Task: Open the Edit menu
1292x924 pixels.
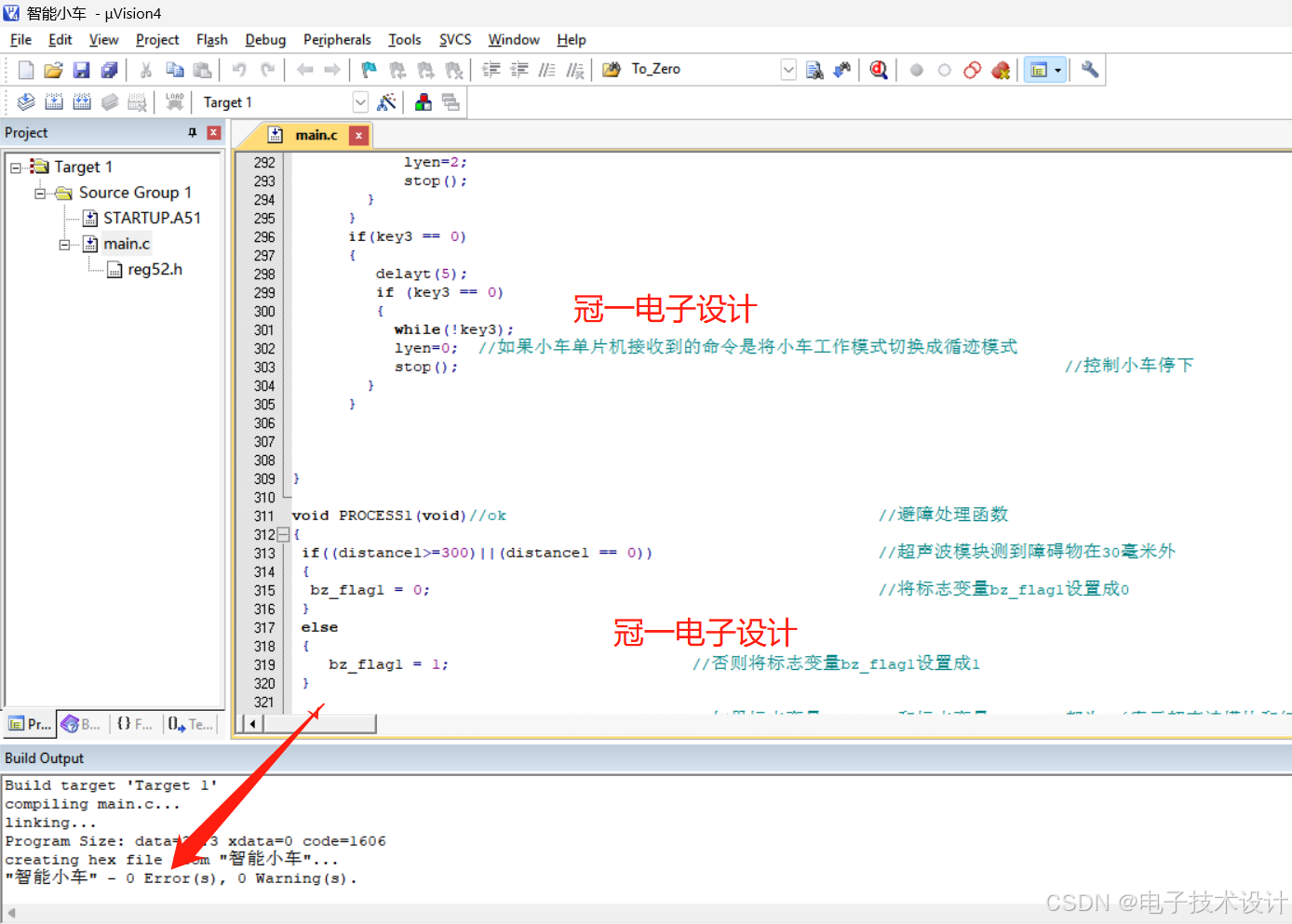Action: pyautogui.click(x=61, y=40)
